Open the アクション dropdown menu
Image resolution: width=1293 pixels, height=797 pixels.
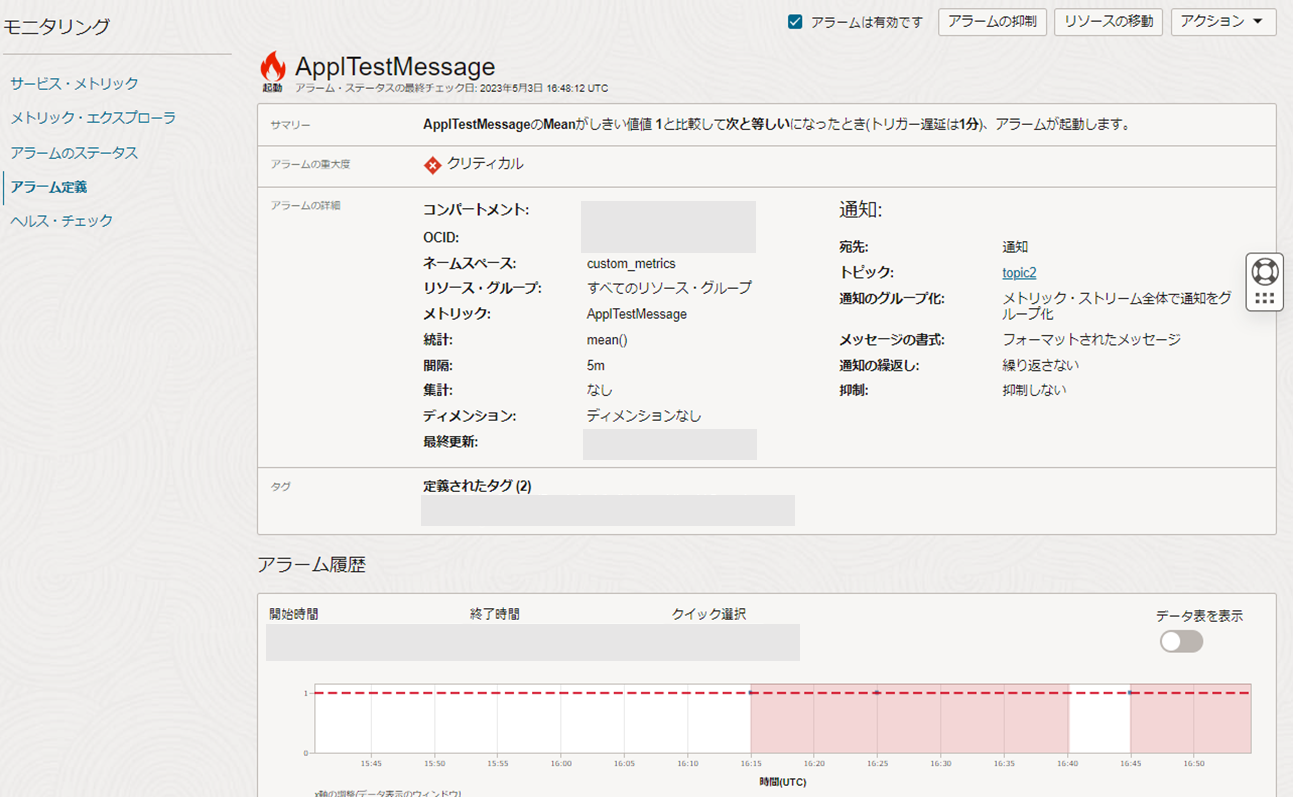(1223, 22)
